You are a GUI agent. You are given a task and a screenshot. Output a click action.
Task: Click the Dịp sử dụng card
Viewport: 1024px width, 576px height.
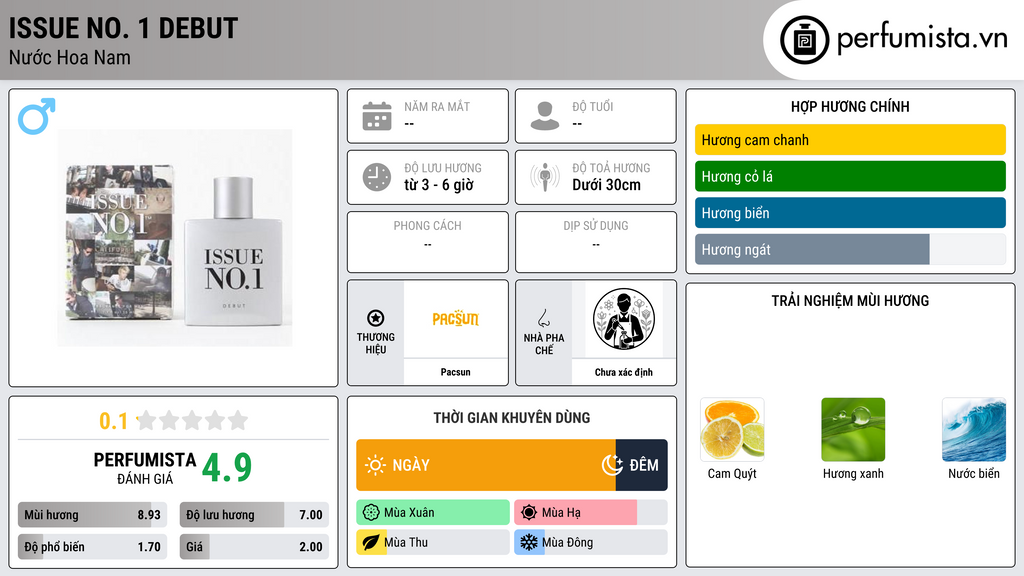(x=596, y=242)
